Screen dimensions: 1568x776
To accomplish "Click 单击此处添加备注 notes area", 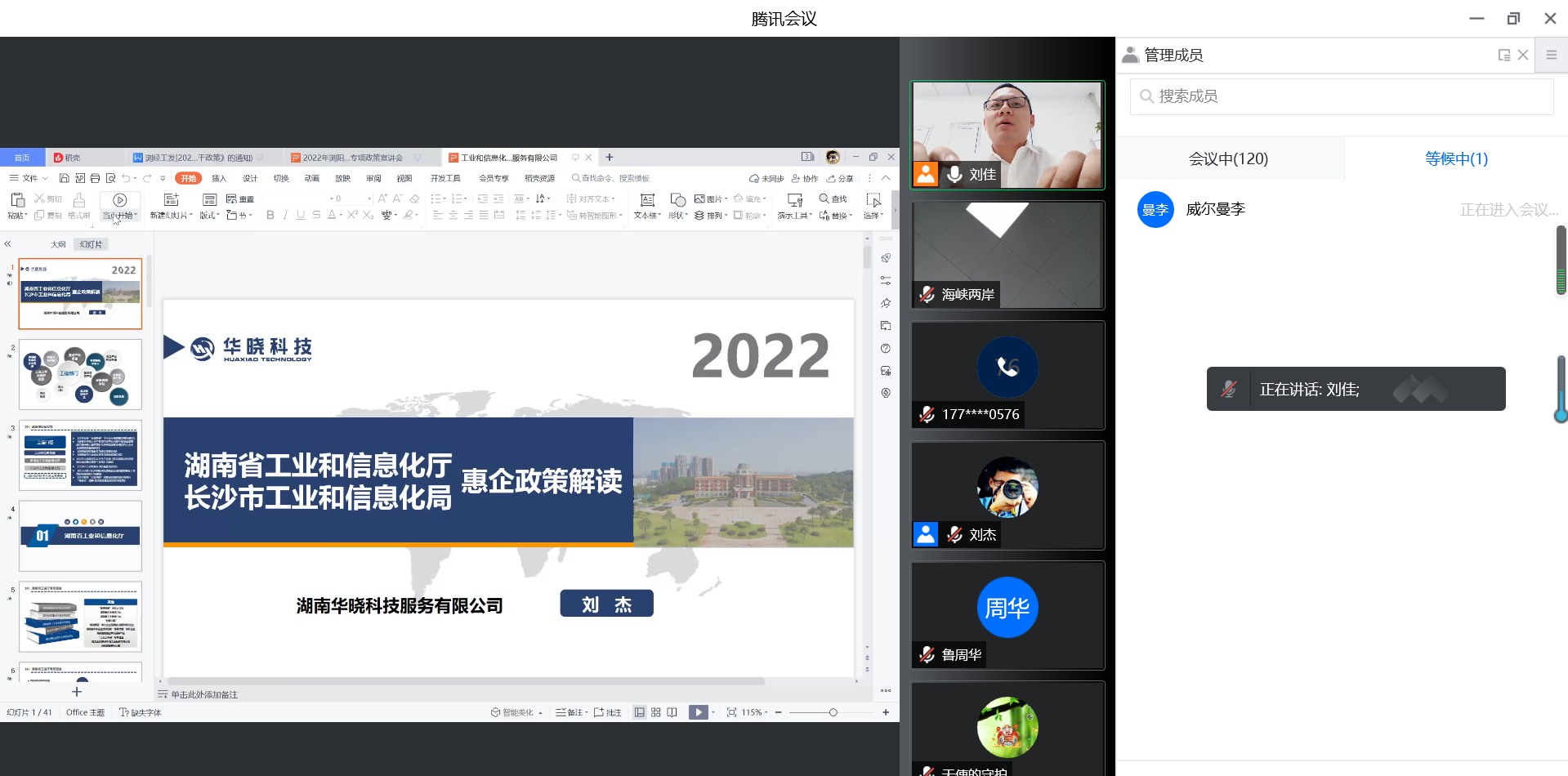I will [x=204, y=694].
